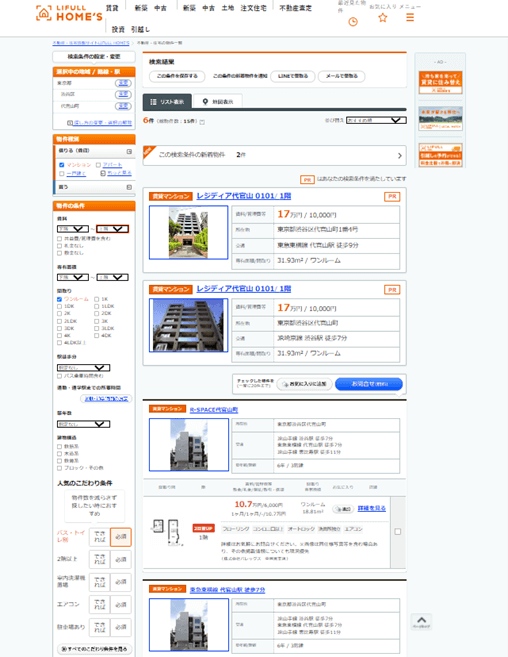
Task: Toggle the マンション checkbox
Action: 62,165
